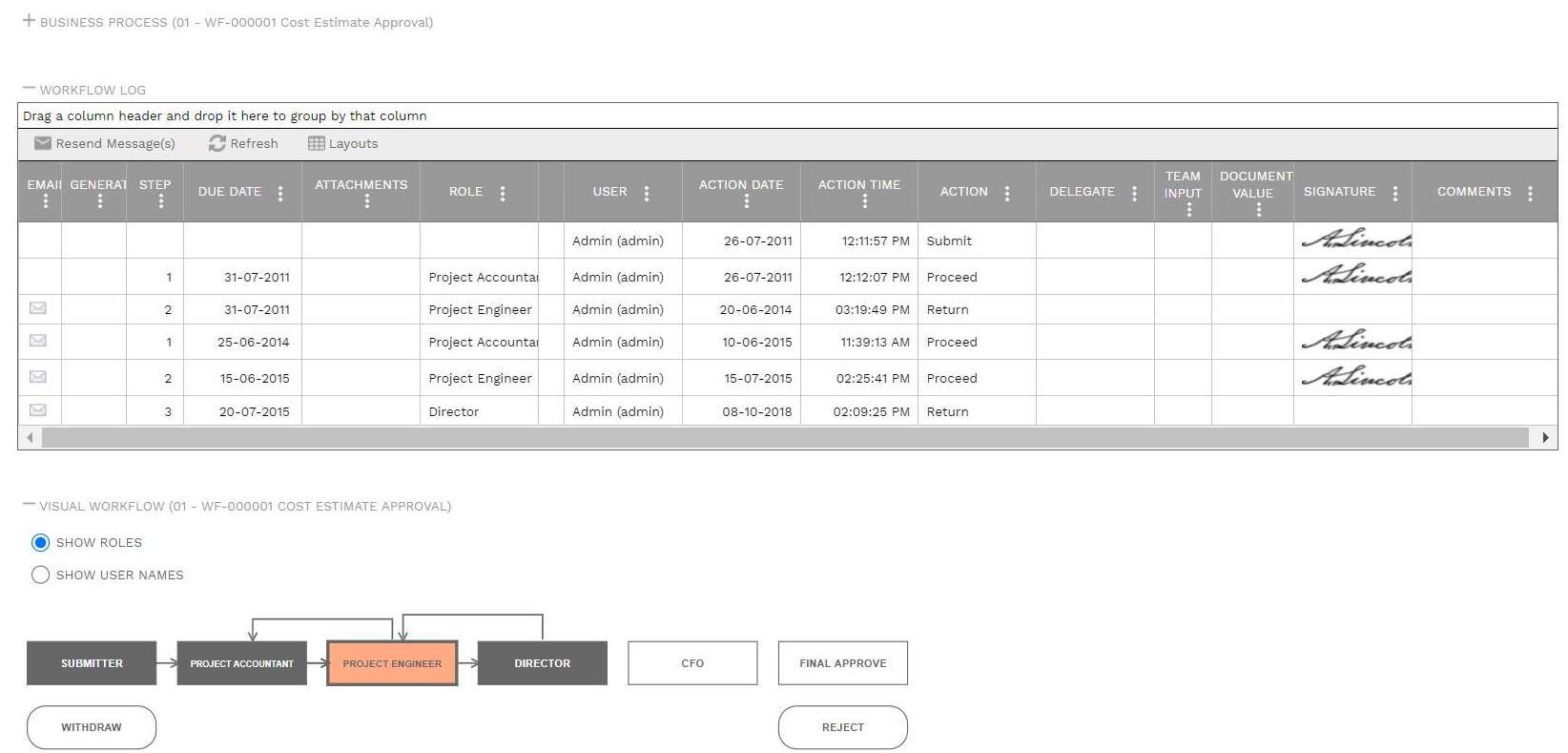1568x753 pixels.
Task: Click email icon in 15-06-2015 row
Action: pyautogui.click(x=38, y=377)
